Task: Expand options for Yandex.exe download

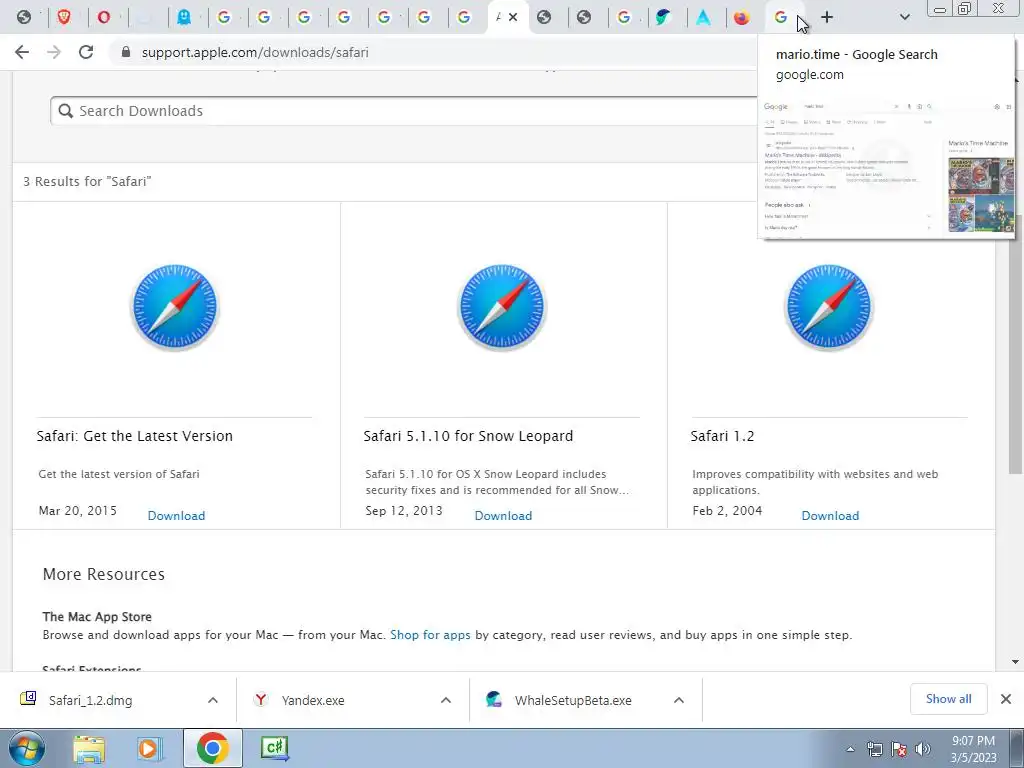Action: [445, 700]
